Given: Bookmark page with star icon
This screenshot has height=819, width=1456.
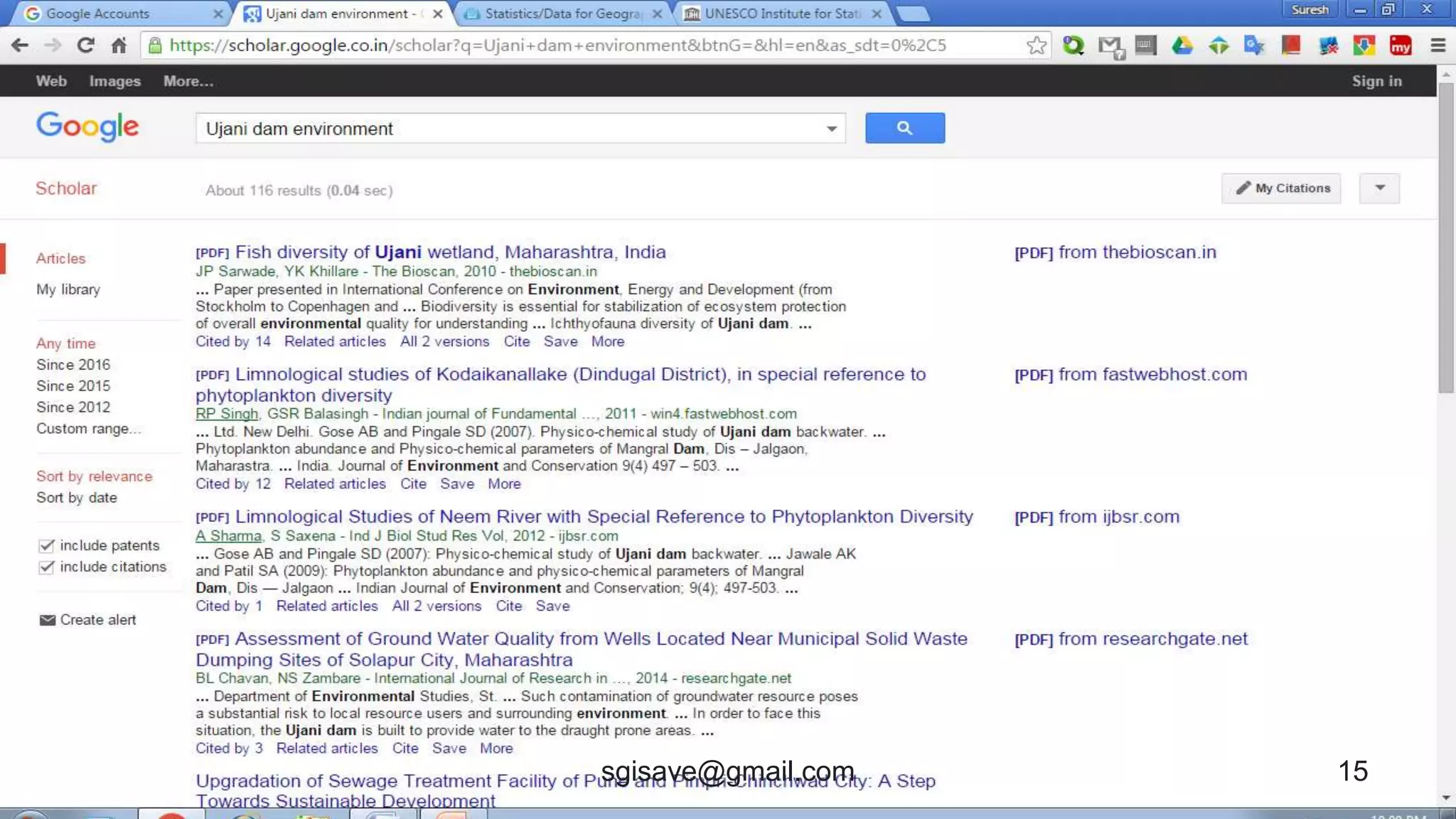Looking at the screenshot, I should tap(1037, 45).
